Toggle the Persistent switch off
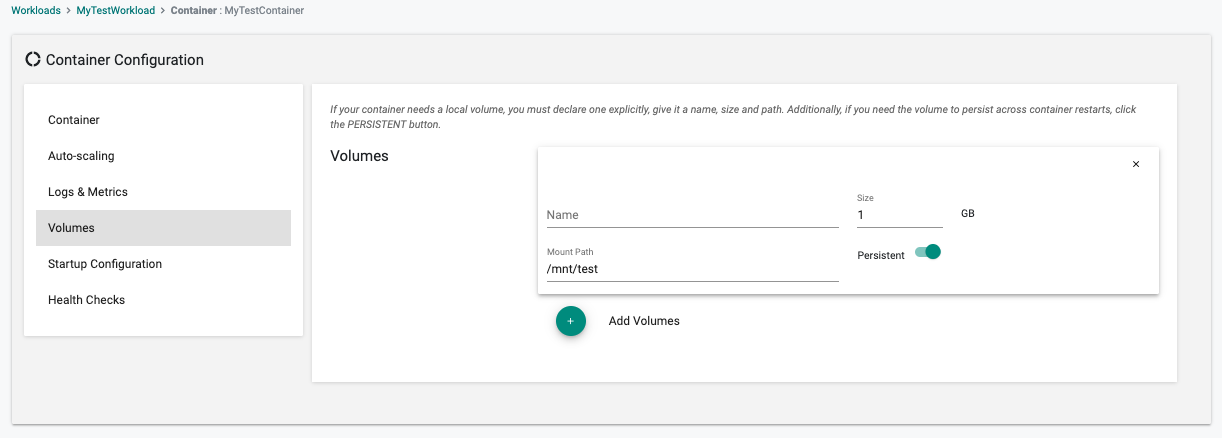This screenshot has height=438, width=1222. click(x=928, y=252)
